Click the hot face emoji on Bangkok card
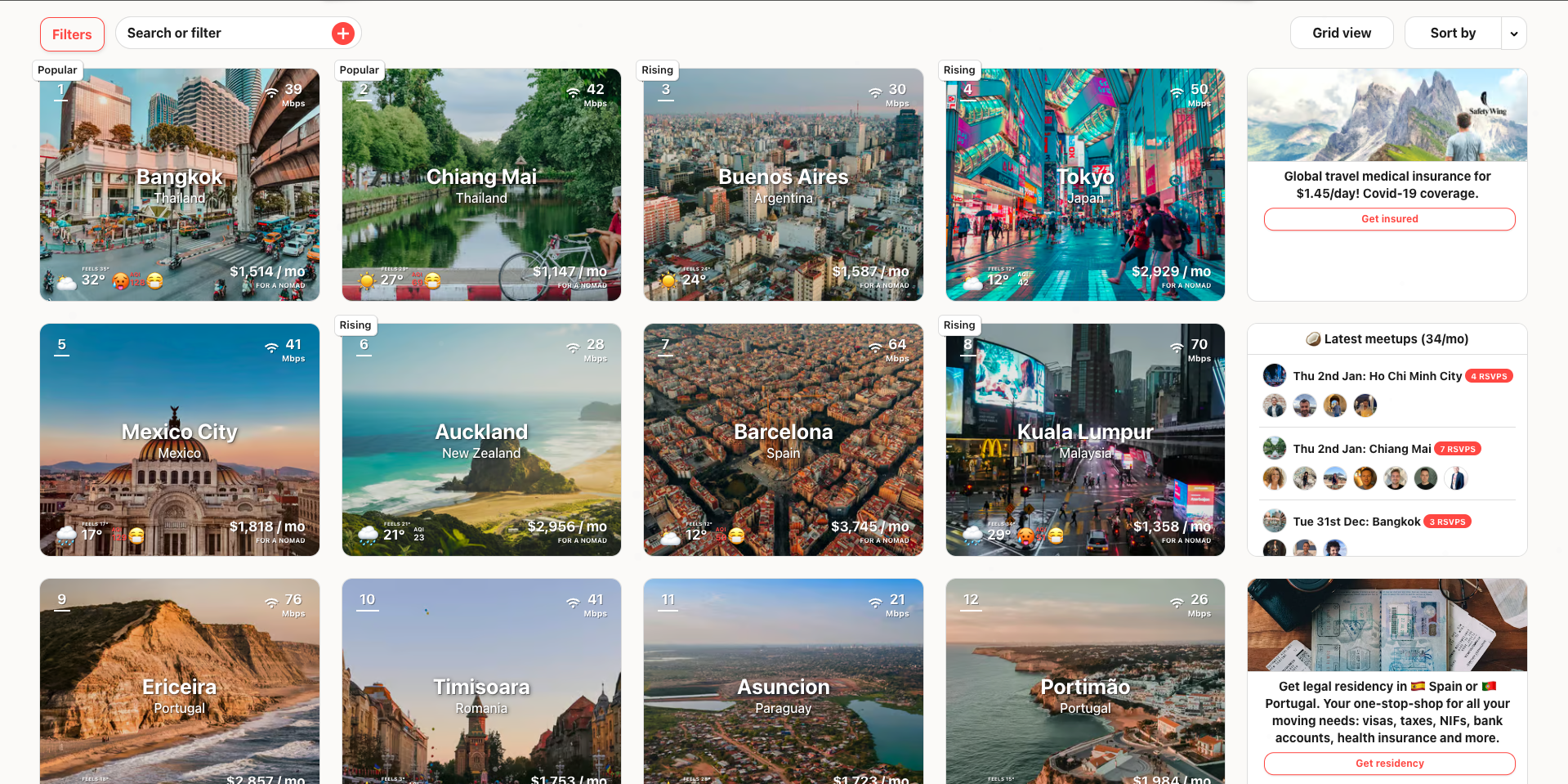Screen dimensions: 1568x784 (x=121, y=281)
